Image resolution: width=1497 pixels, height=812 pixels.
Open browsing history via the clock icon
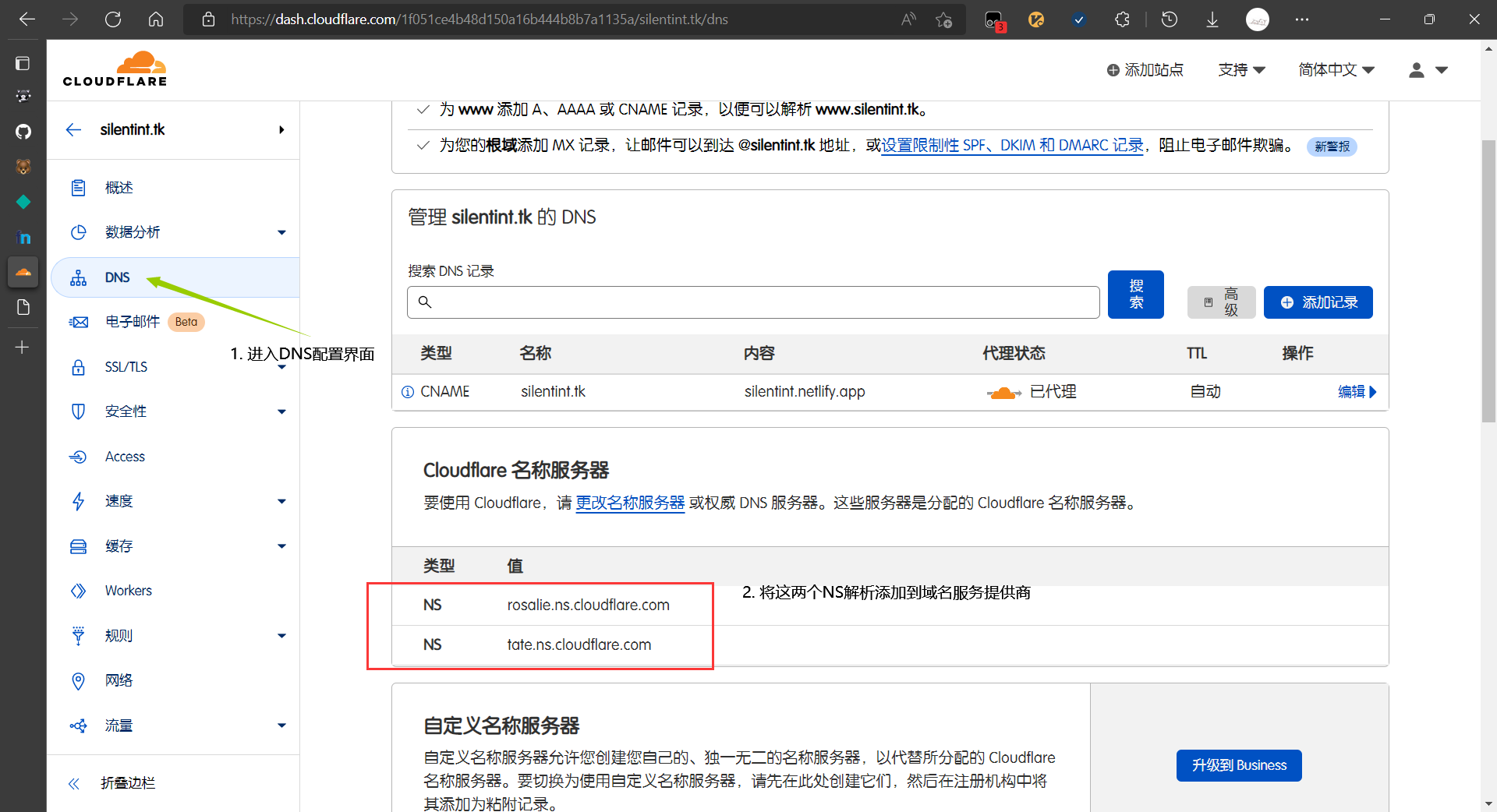pos(1169,19)
